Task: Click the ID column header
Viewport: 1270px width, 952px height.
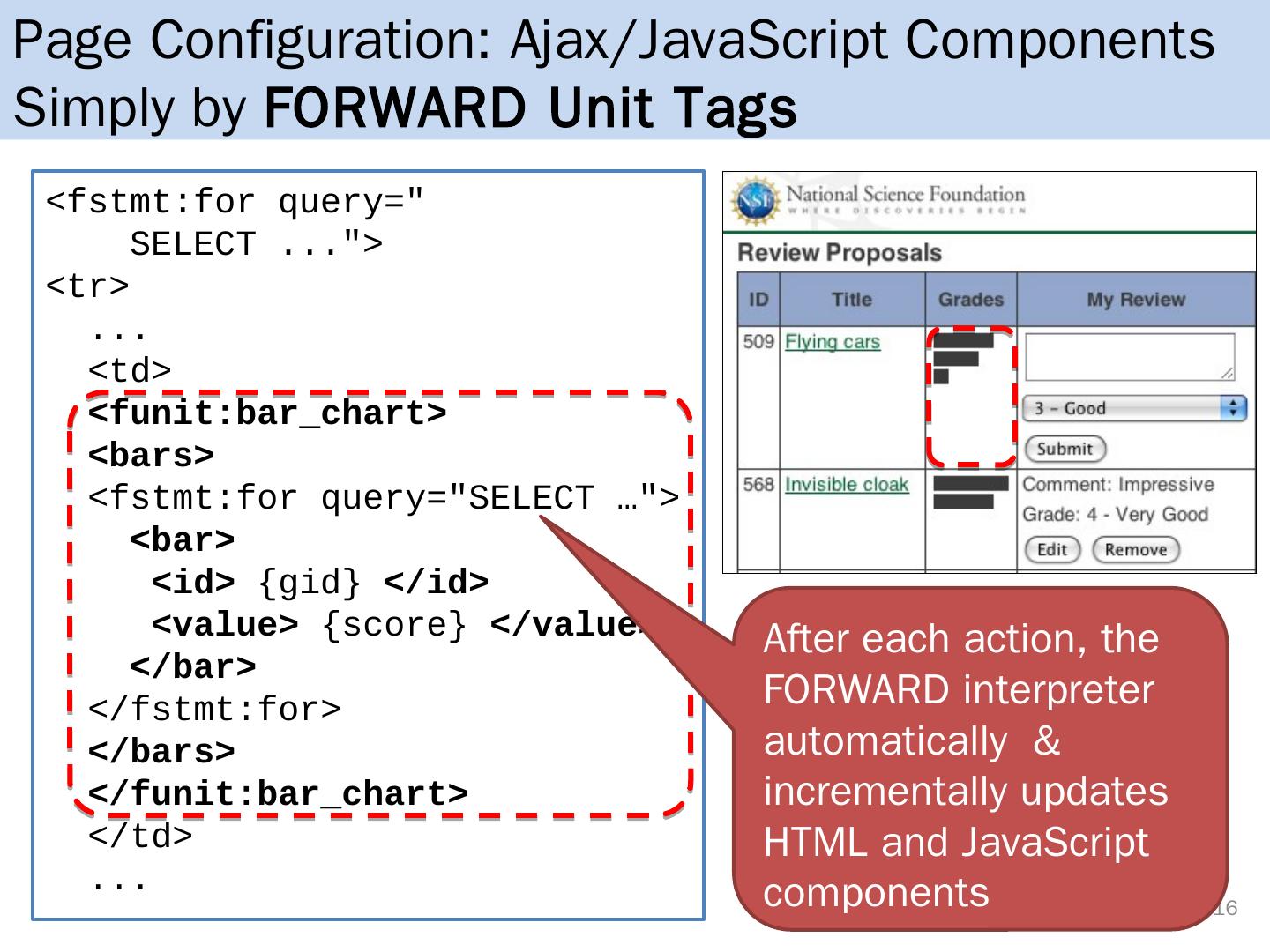Action: pos(758,300)
